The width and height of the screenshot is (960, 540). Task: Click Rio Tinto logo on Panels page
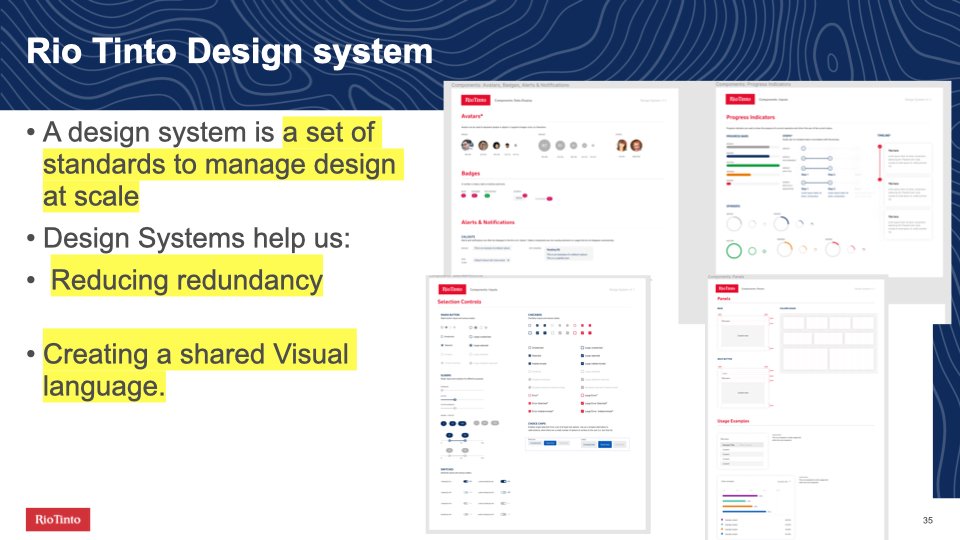point(726,288)
